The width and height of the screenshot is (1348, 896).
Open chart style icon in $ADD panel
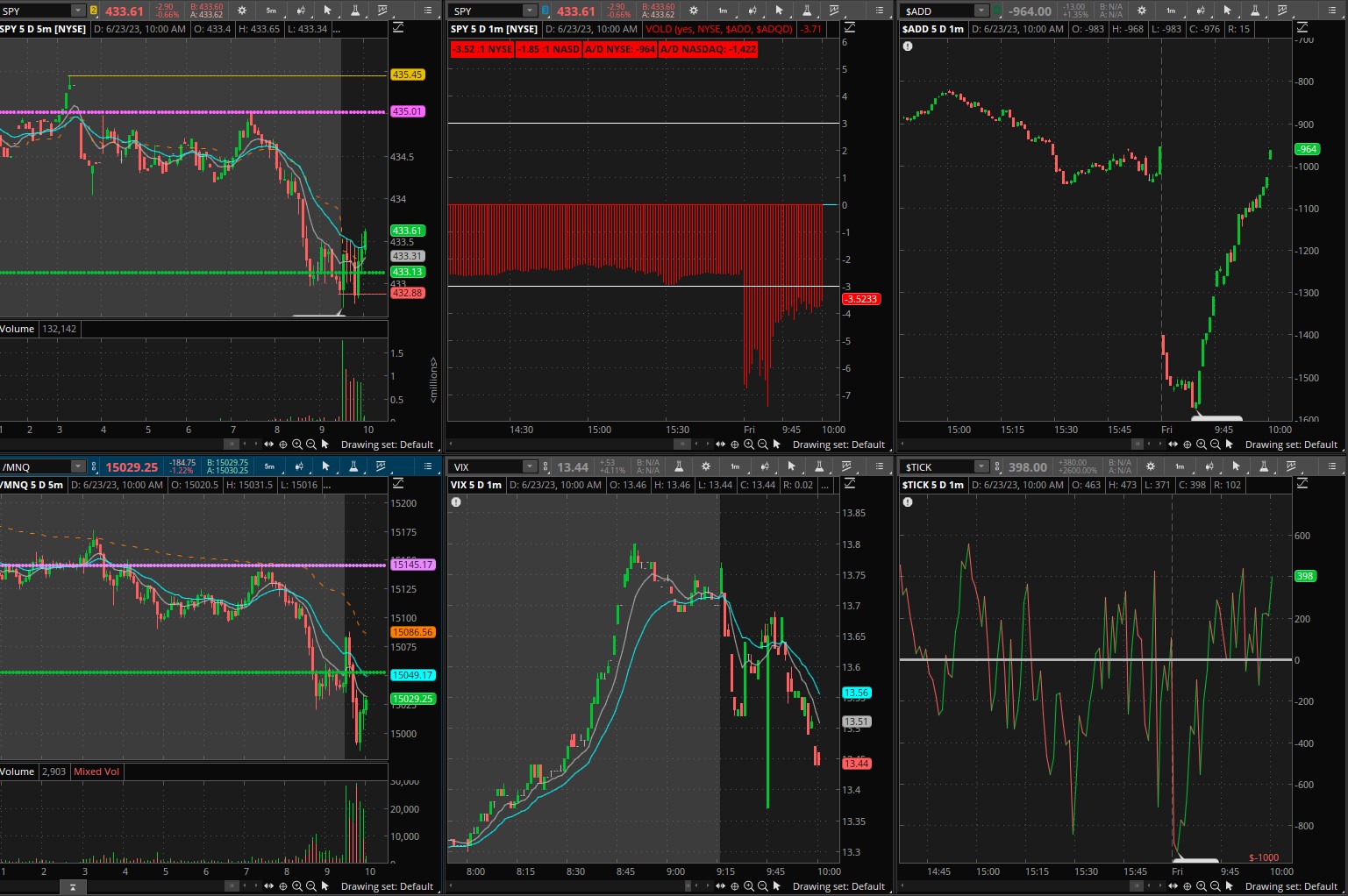(x=1200, y=11)
